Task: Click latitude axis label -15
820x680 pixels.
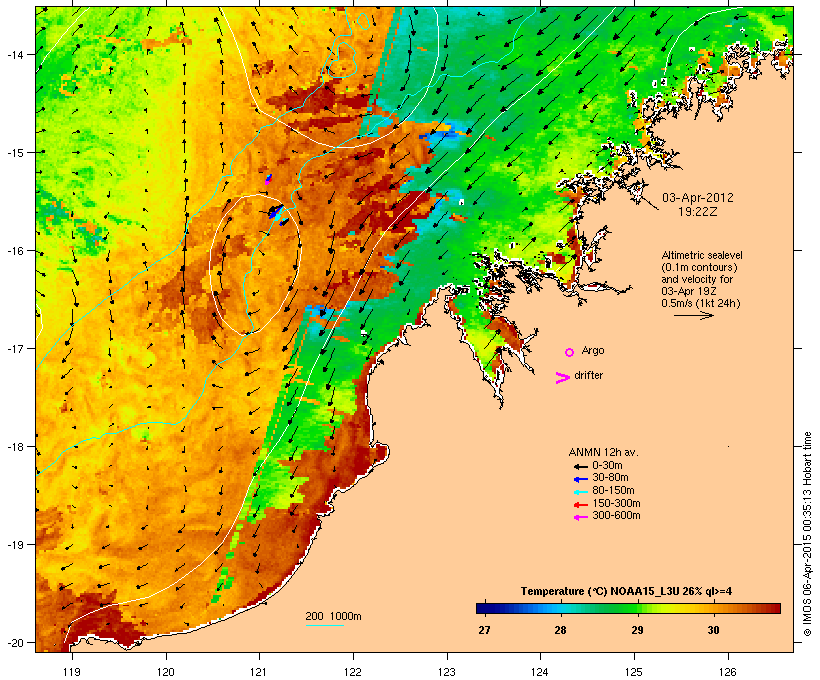Action: (x=15, y=153)
